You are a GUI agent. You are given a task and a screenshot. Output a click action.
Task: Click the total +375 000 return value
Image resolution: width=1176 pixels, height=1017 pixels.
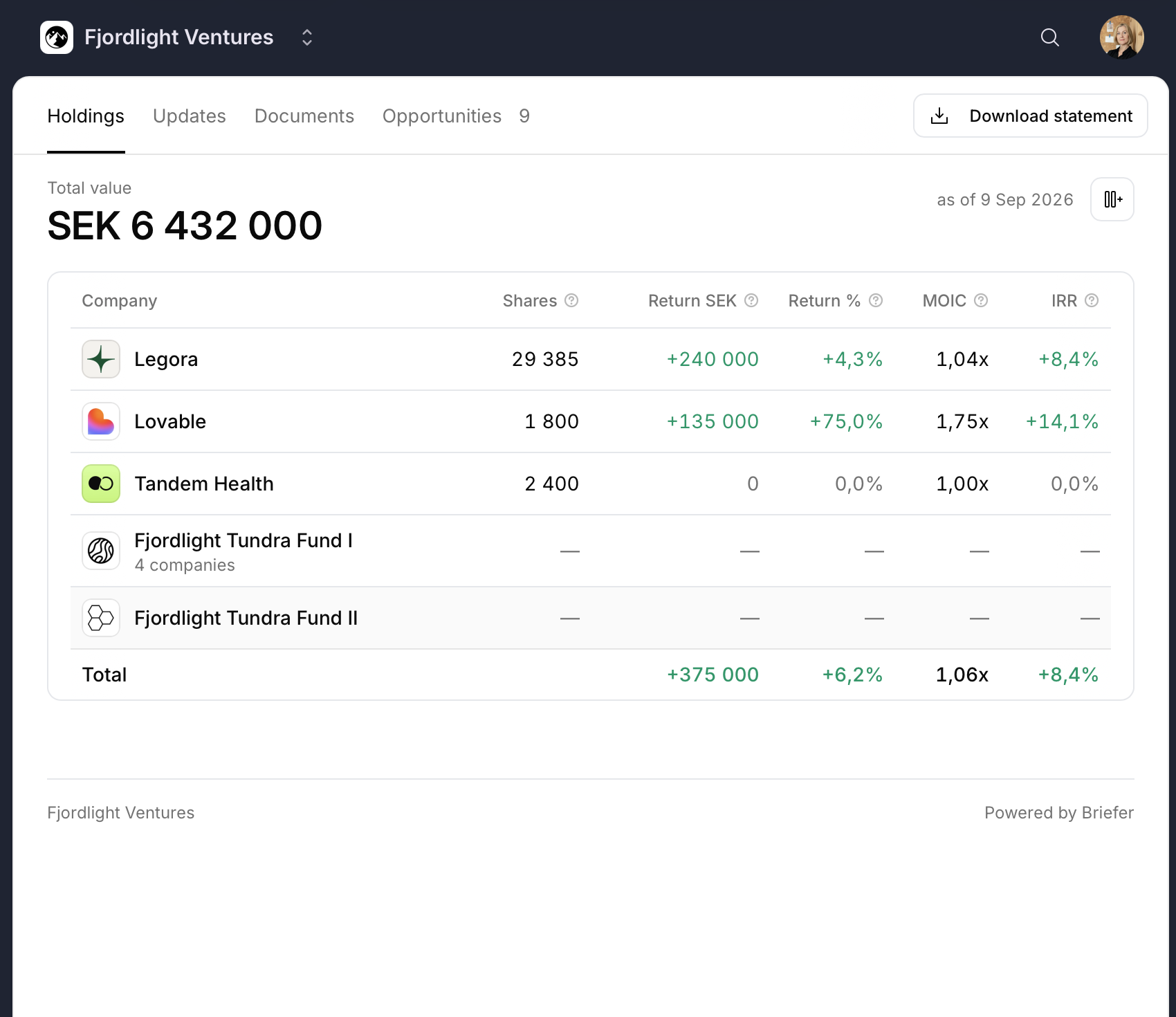713,675
